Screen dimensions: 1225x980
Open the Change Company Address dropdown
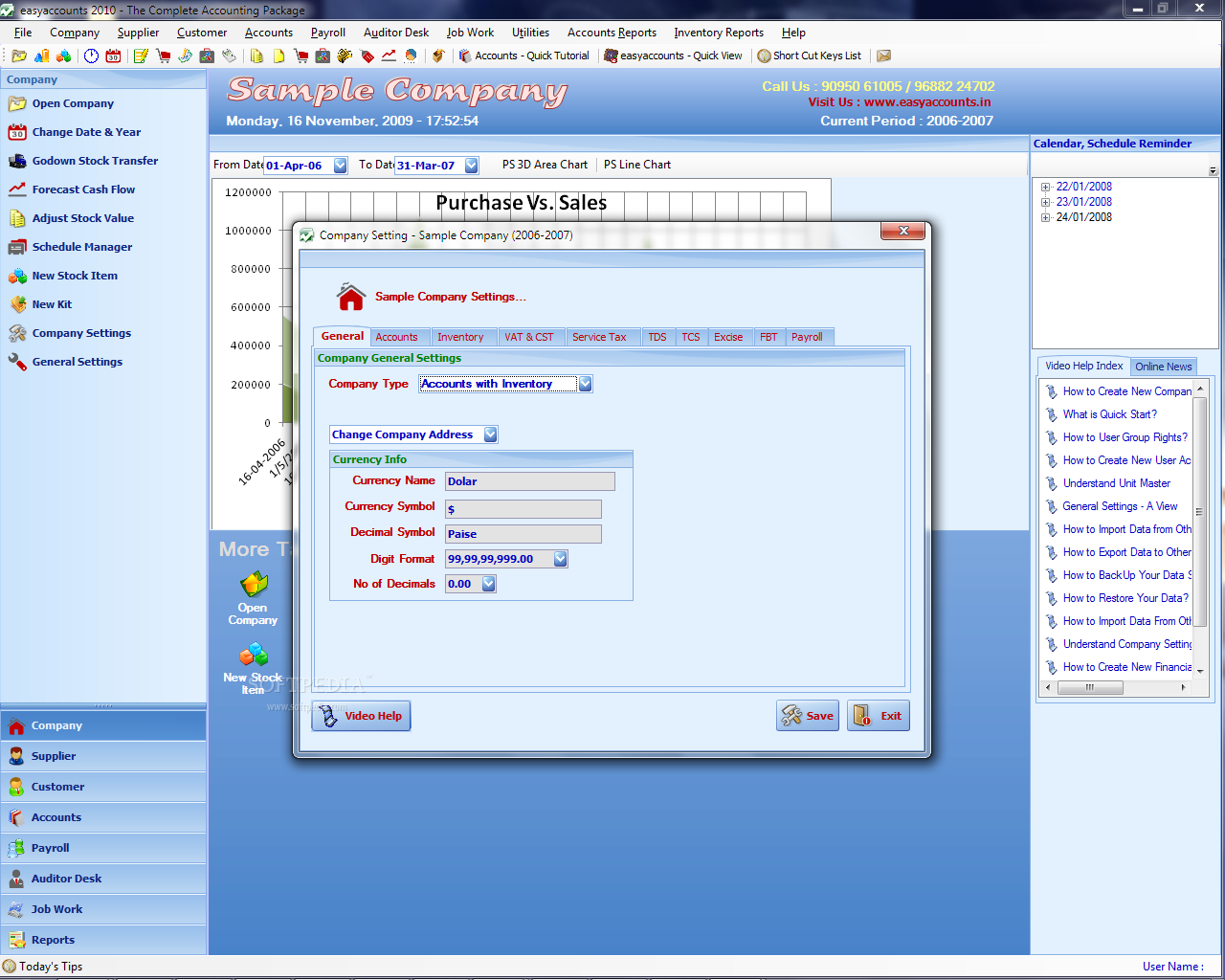tap(490, 434)
